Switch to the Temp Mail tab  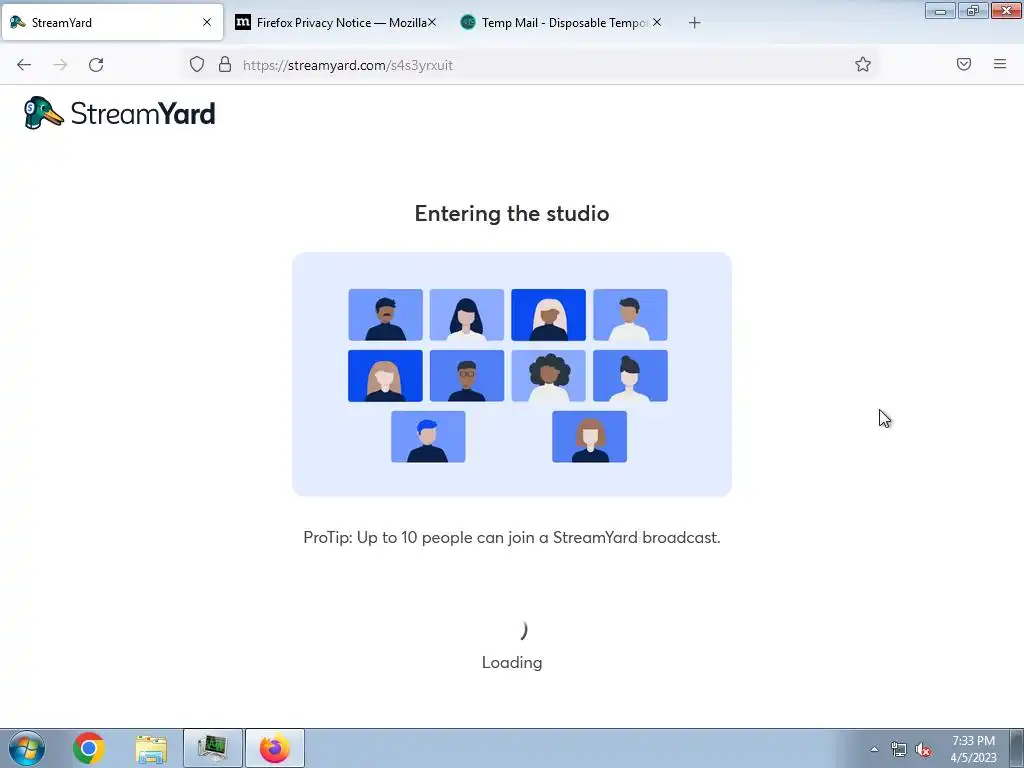coord(562,22)
